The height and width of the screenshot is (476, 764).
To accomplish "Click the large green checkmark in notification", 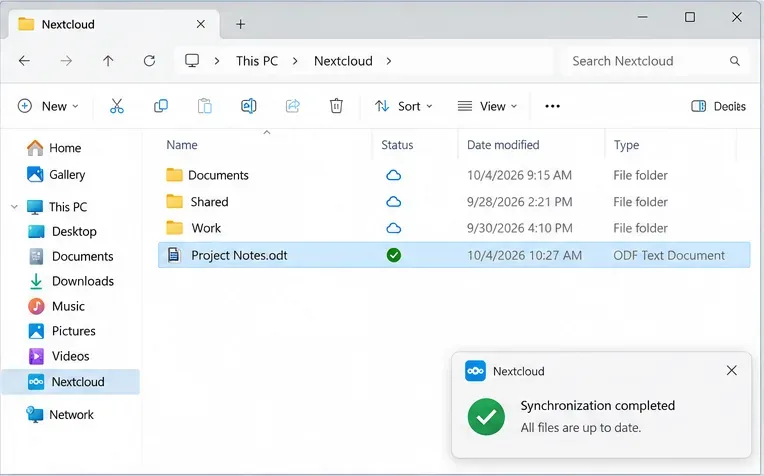I will [x=486, y=417].
